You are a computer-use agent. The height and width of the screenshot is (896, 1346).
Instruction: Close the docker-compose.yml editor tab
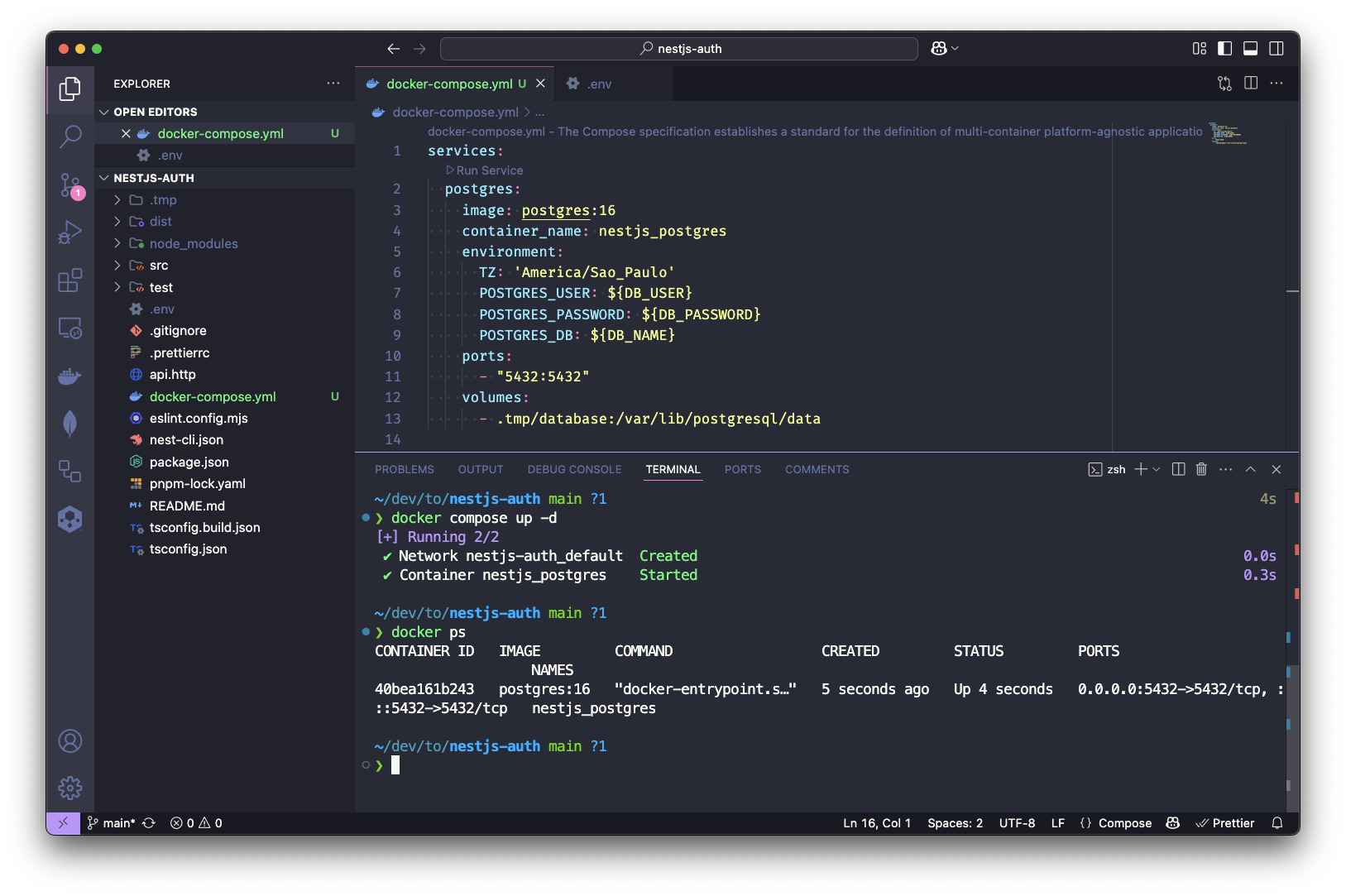pos(540,84)
